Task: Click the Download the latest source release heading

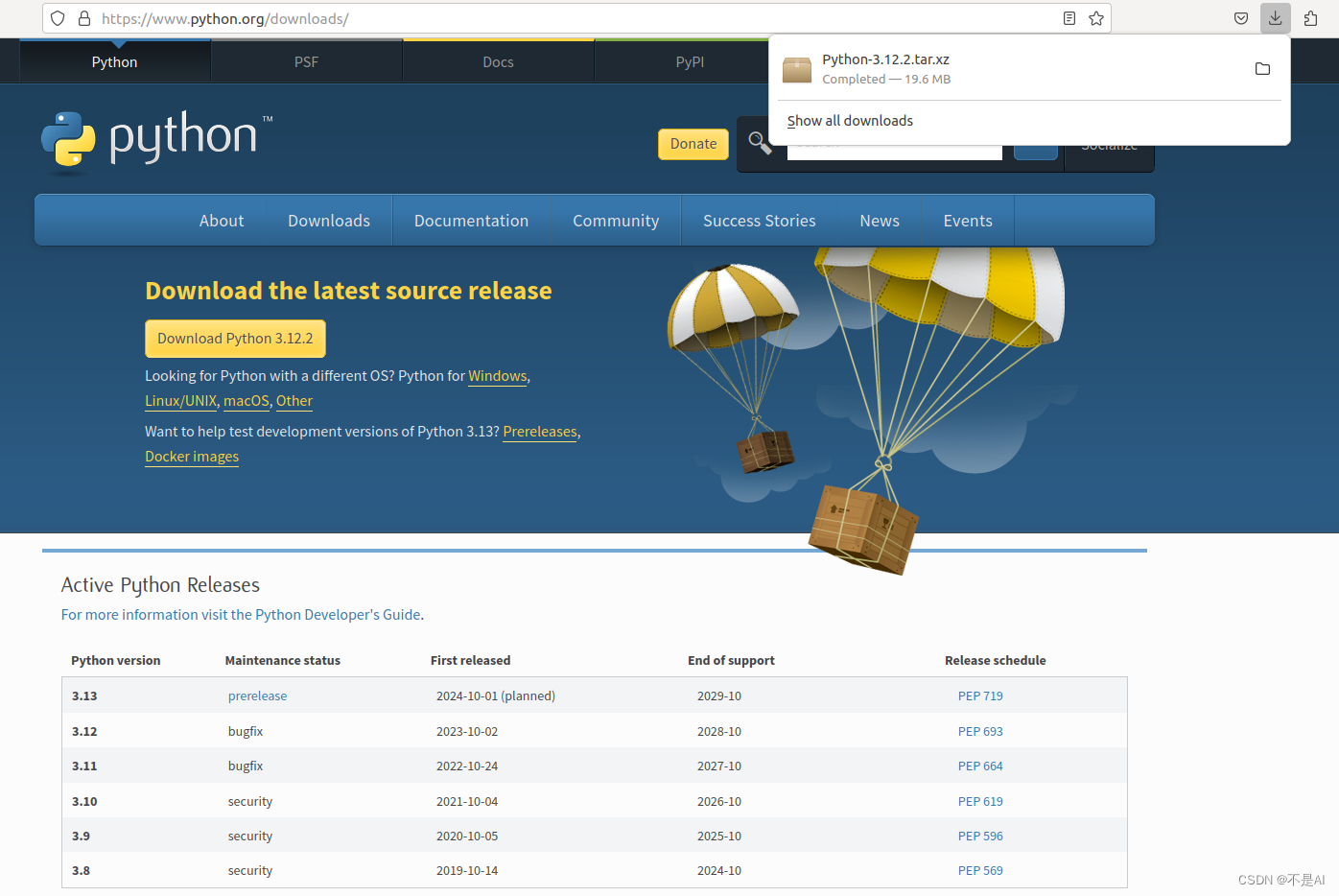Action: (x=348, y=291)
